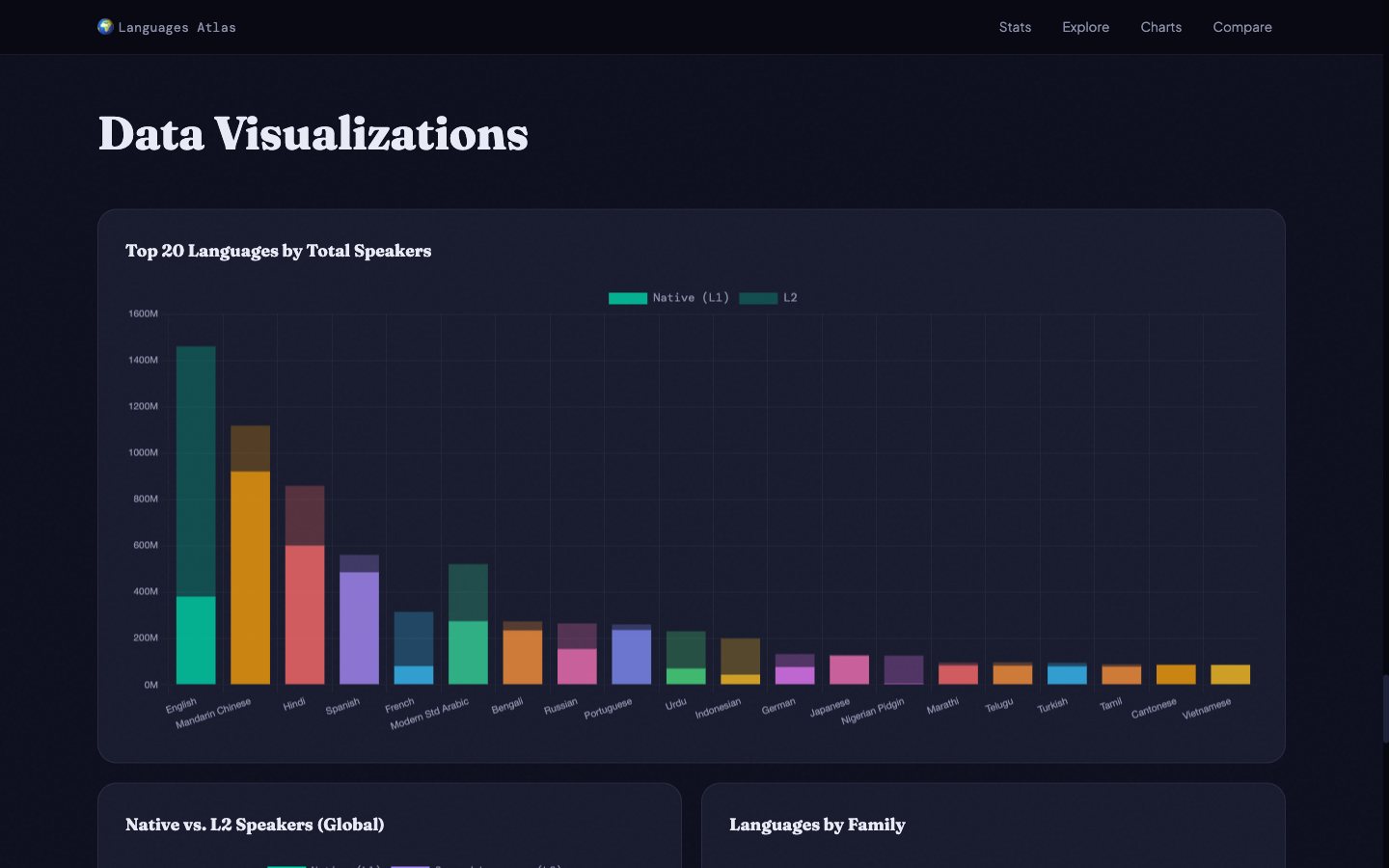Click the Turkish native speakers bar
This screenshot has width=1389, height=868.
click(1067, 675)
